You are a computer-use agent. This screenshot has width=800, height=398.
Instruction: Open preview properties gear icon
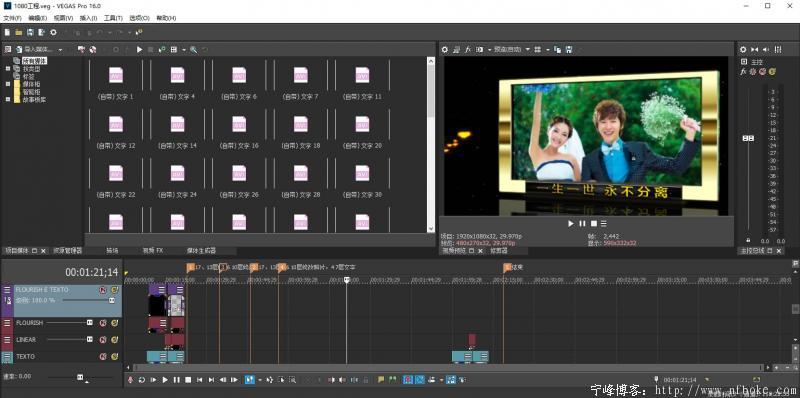pyautogui.click(x=444, y=49)
